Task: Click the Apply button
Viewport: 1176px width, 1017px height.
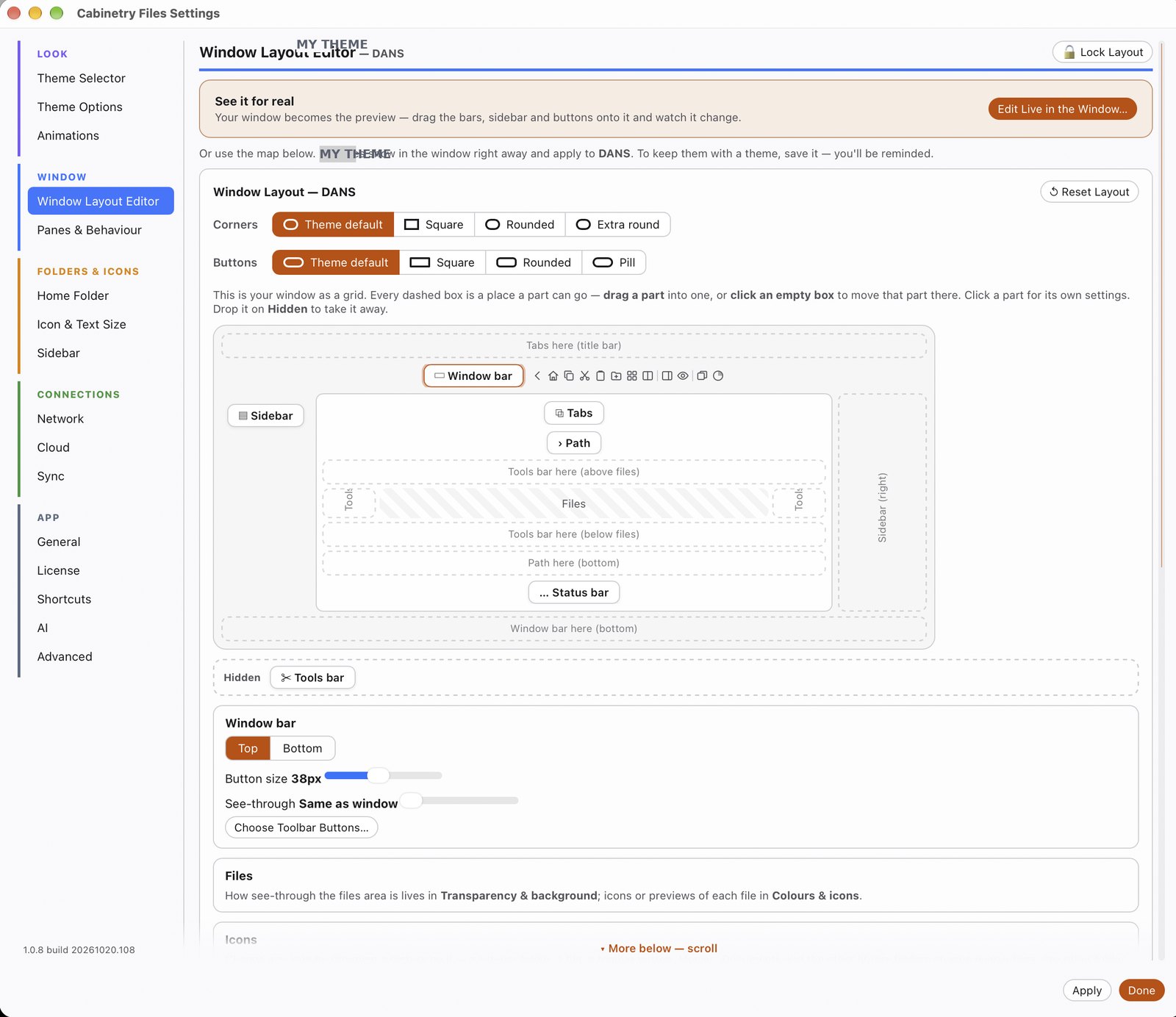Action: 1086,991
